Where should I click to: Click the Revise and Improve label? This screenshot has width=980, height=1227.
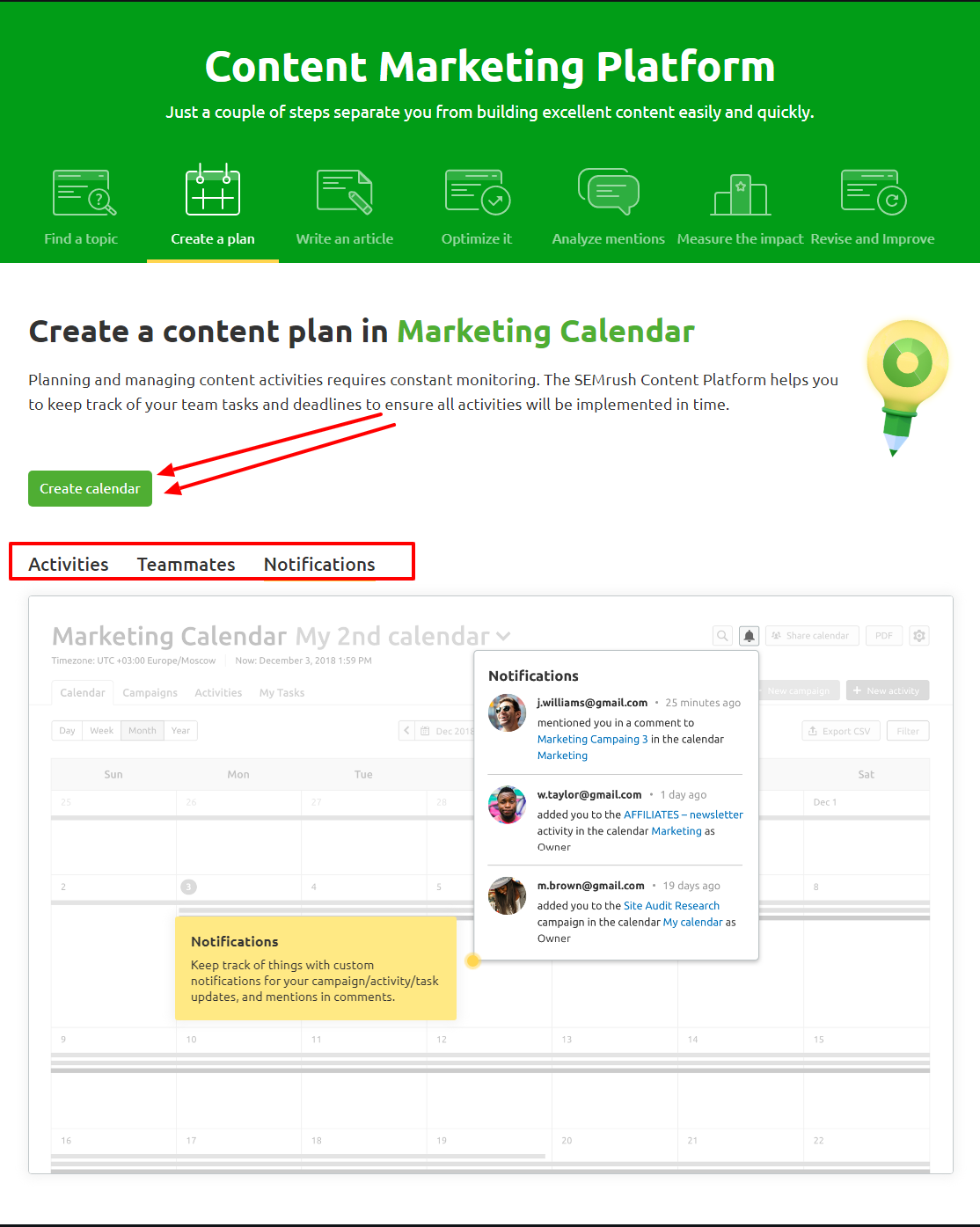tap(873, 239)
